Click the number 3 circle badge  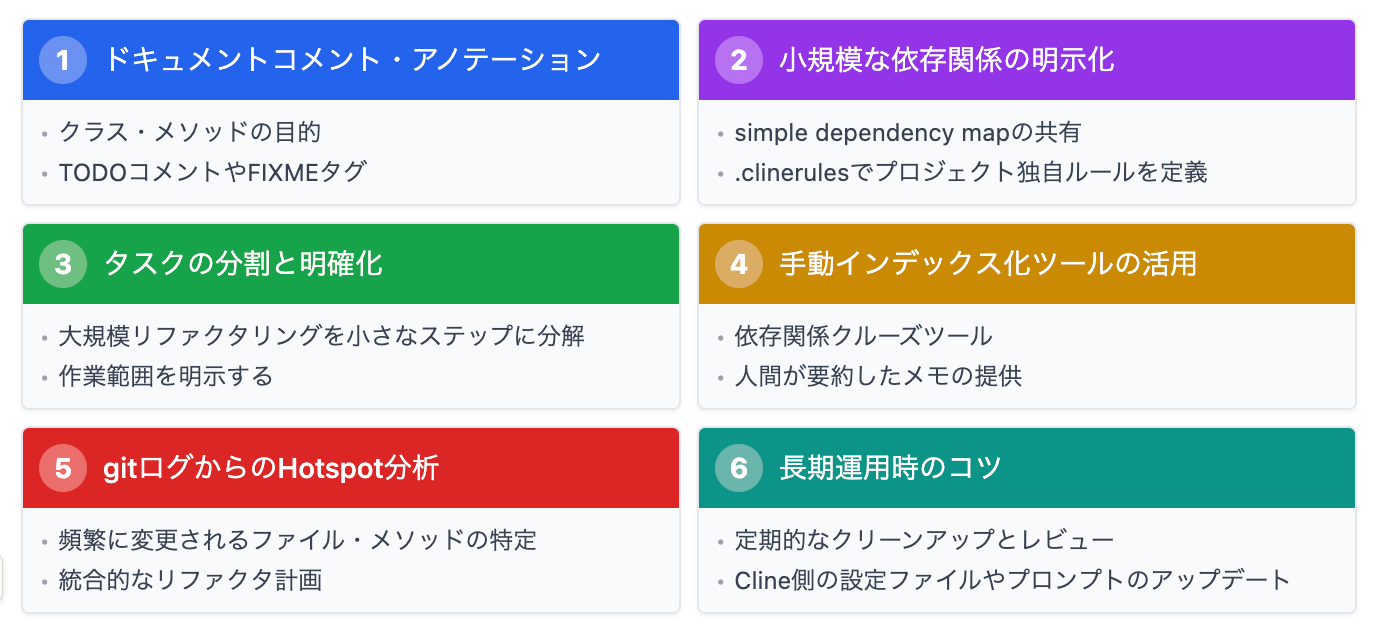pos(63,264)
